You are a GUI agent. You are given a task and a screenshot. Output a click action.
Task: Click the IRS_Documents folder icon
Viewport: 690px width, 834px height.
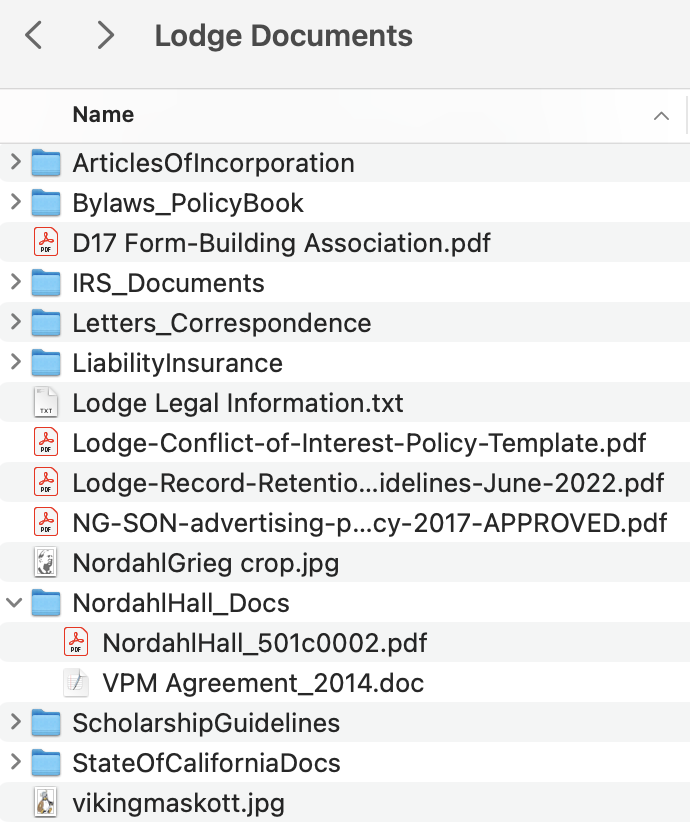point(46,282)
